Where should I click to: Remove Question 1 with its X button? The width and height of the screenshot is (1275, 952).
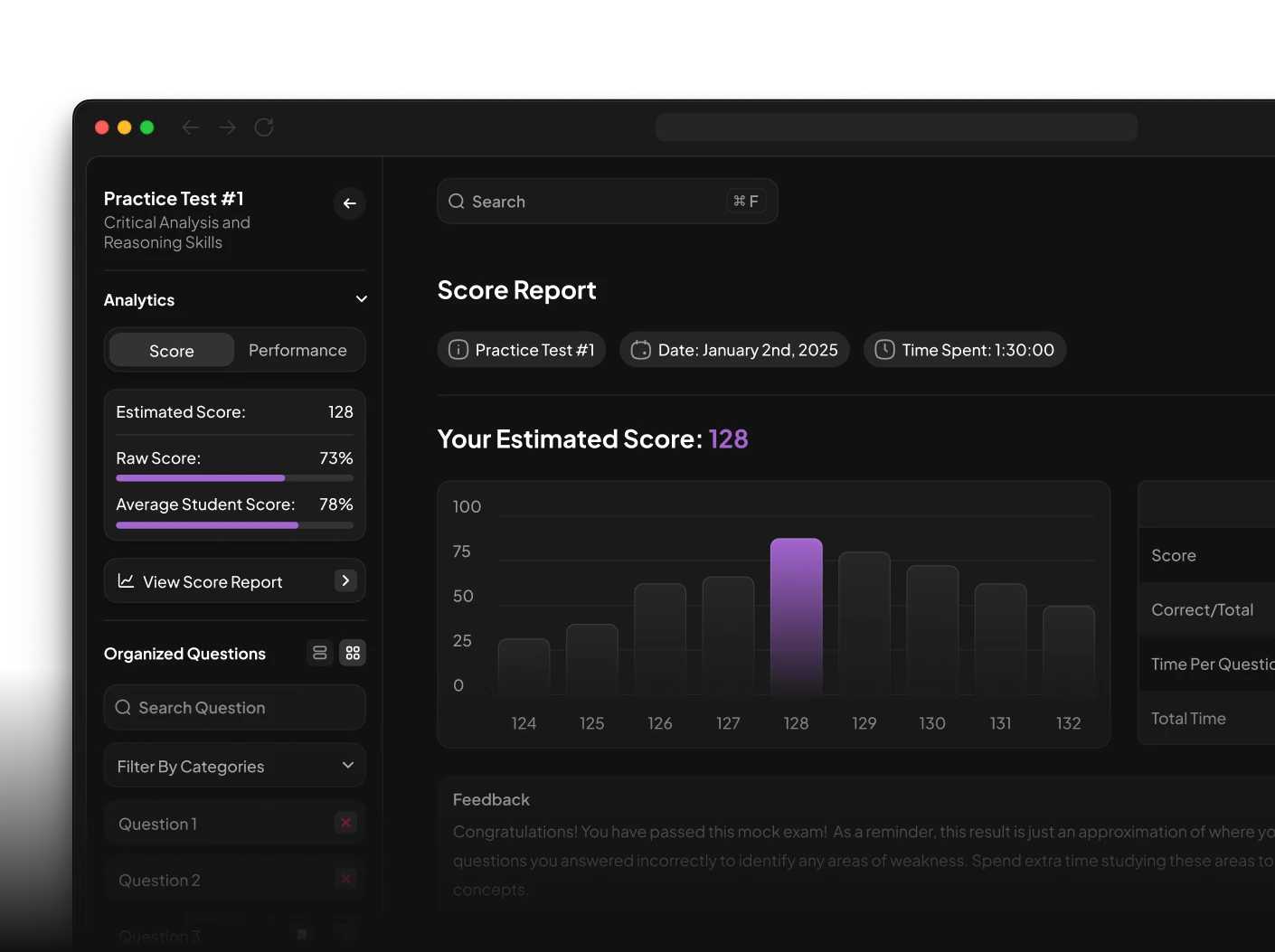click(345, 823)
